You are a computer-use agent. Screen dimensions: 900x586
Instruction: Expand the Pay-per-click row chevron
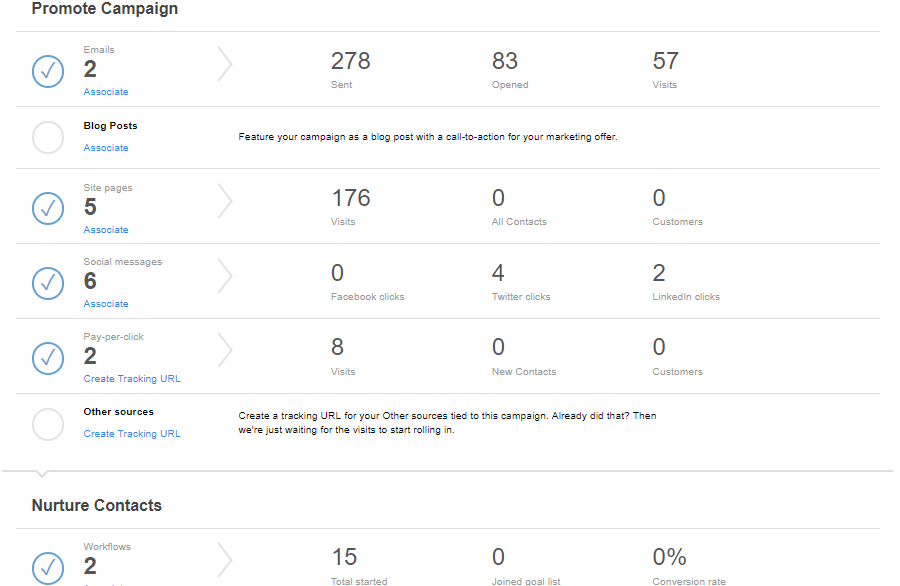pos(225,350)
